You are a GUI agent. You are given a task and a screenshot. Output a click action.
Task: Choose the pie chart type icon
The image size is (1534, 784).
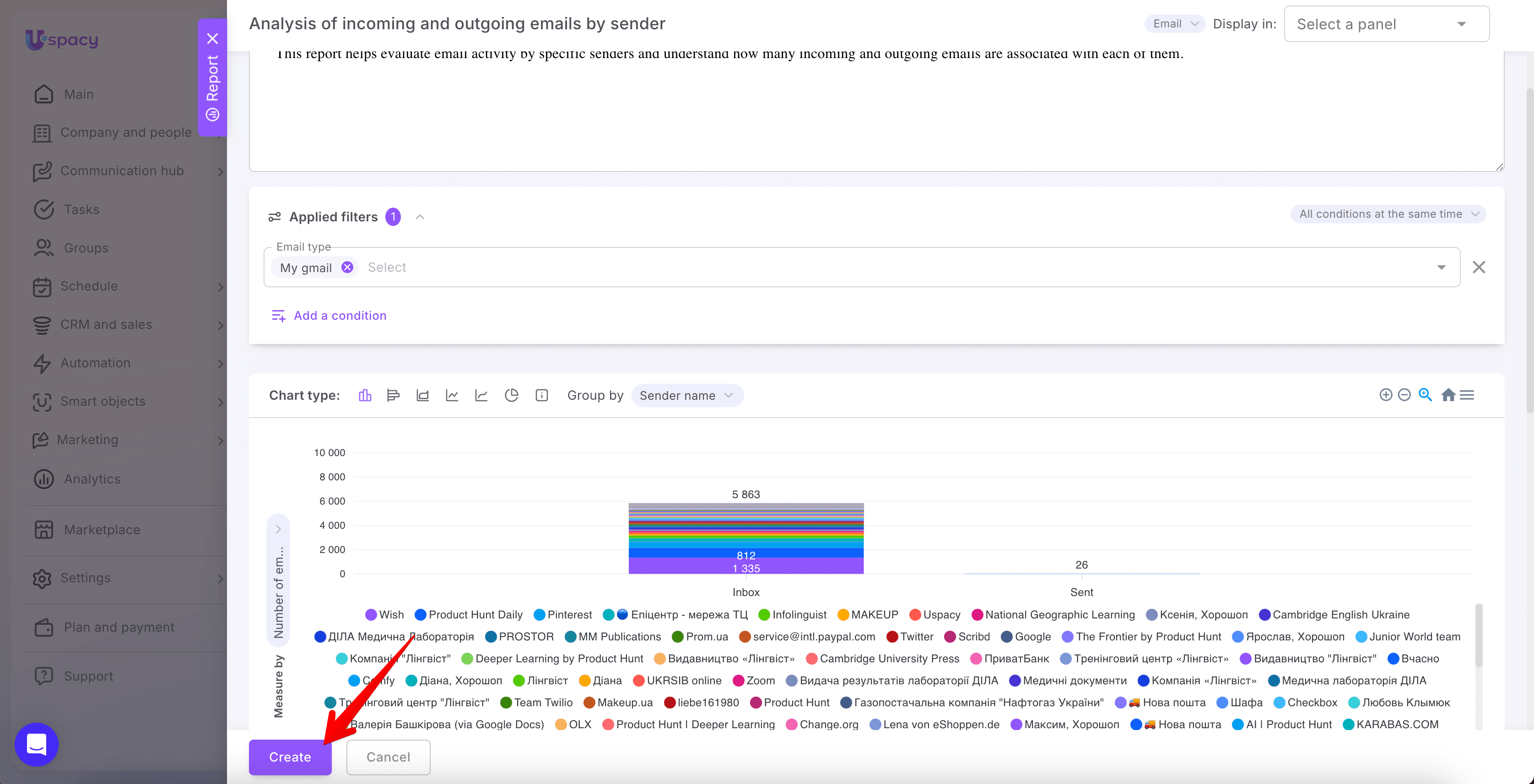pos(512,395)
